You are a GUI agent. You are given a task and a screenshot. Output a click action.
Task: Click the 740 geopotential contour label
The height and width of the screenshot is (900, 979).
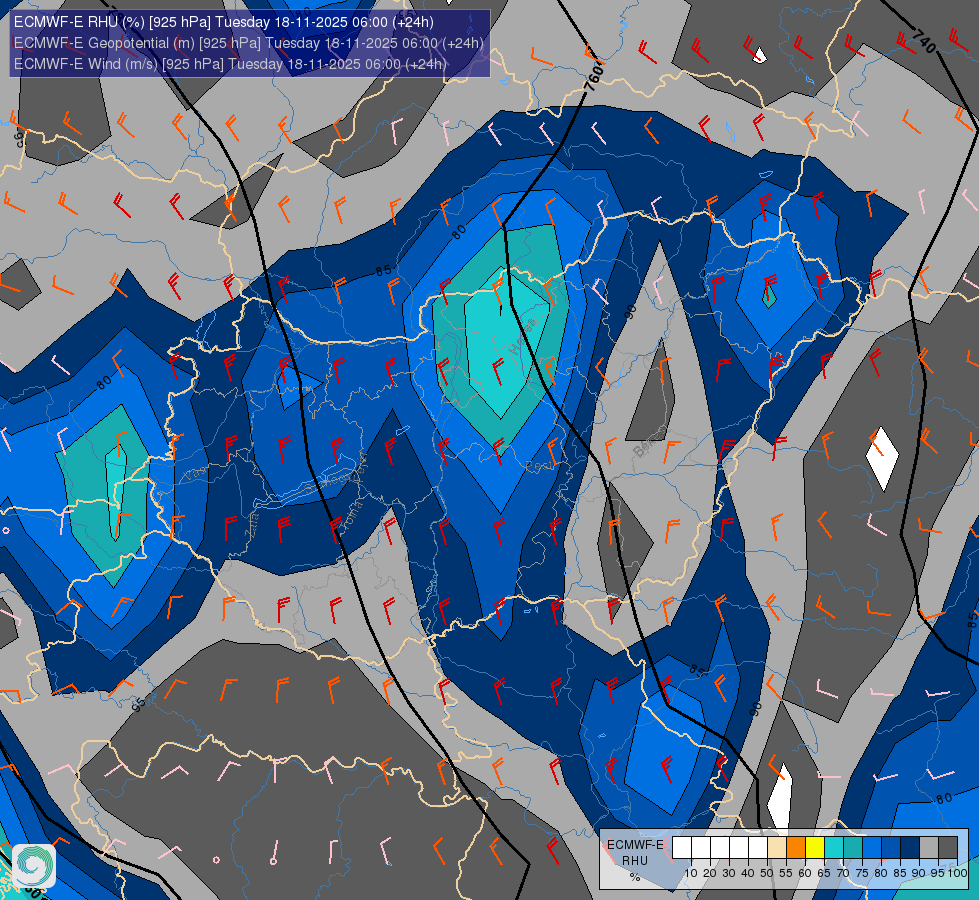(x=924, y=41)
